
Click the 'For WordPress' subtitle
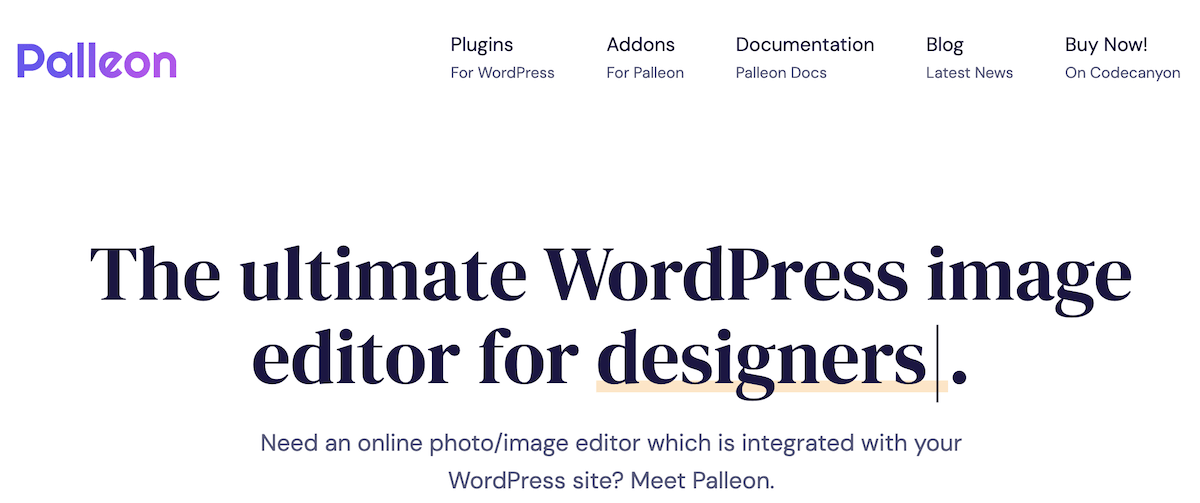[503, 73]
